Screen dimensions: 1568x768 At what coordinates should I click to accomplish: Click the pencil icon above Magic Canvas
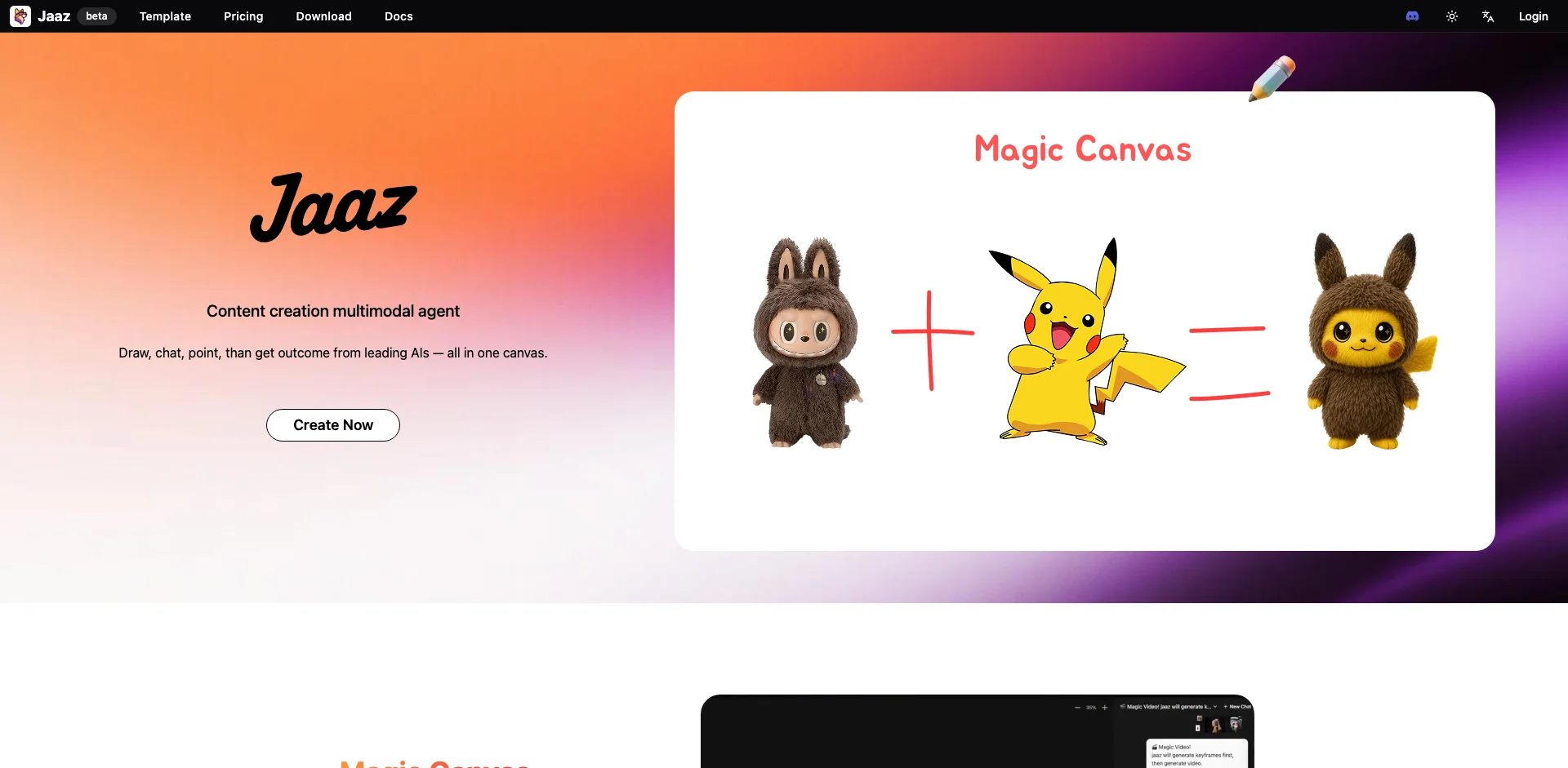click(x=1272, y=78)
